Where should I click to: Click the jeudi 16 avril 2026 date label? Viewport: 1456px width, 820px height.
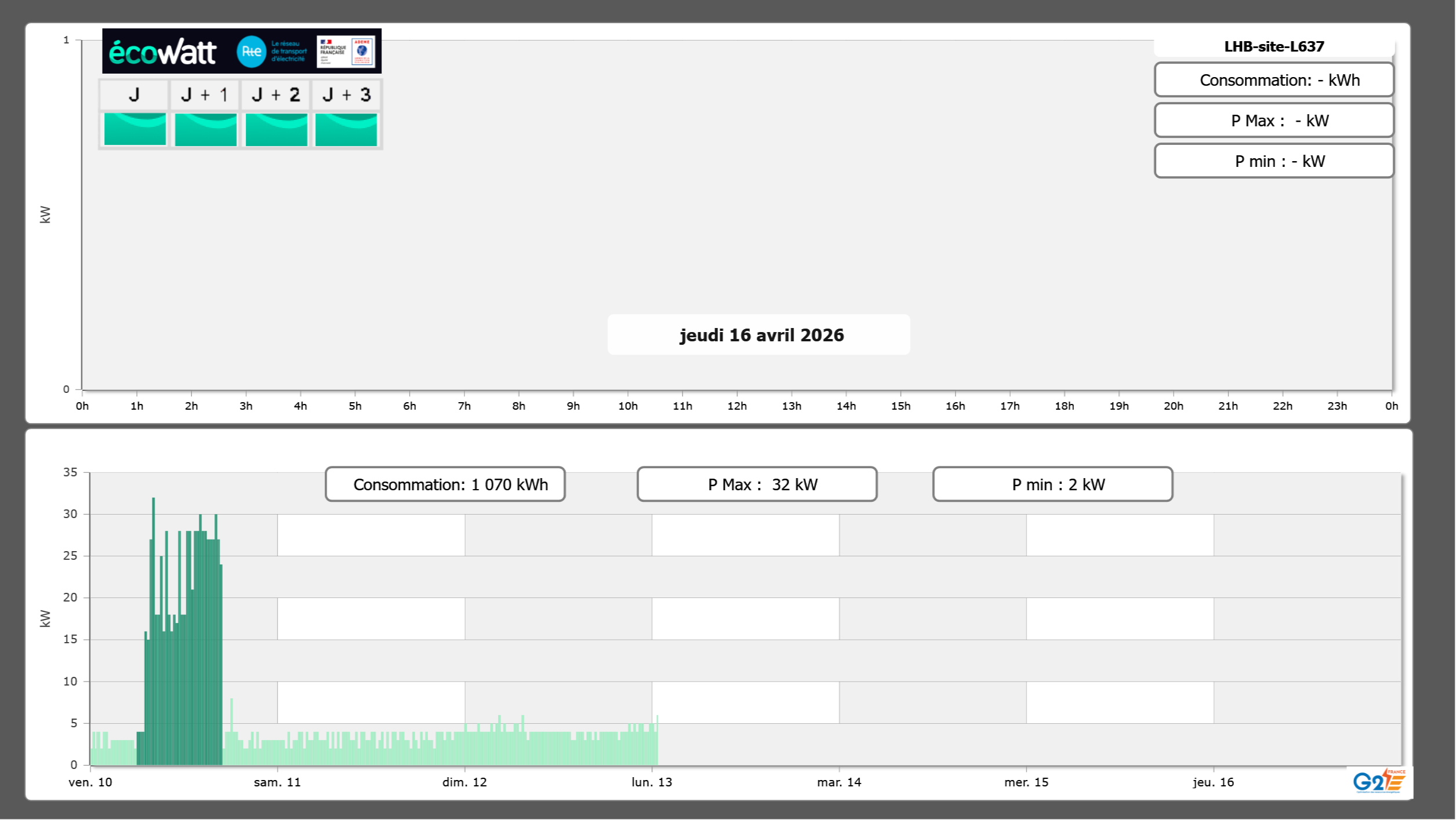(761, 335)
